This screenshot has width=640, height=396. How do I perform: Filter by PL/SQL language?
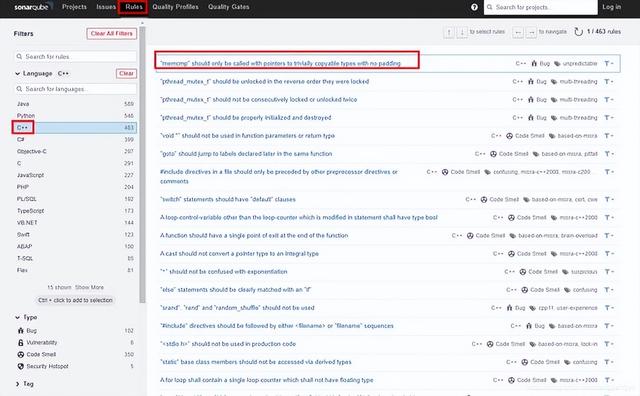pos(75,199)
